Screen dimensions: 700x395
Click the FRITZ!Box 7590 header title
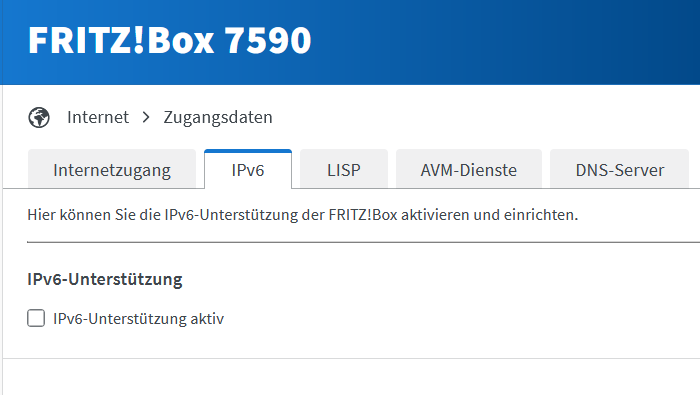[170, 41]
